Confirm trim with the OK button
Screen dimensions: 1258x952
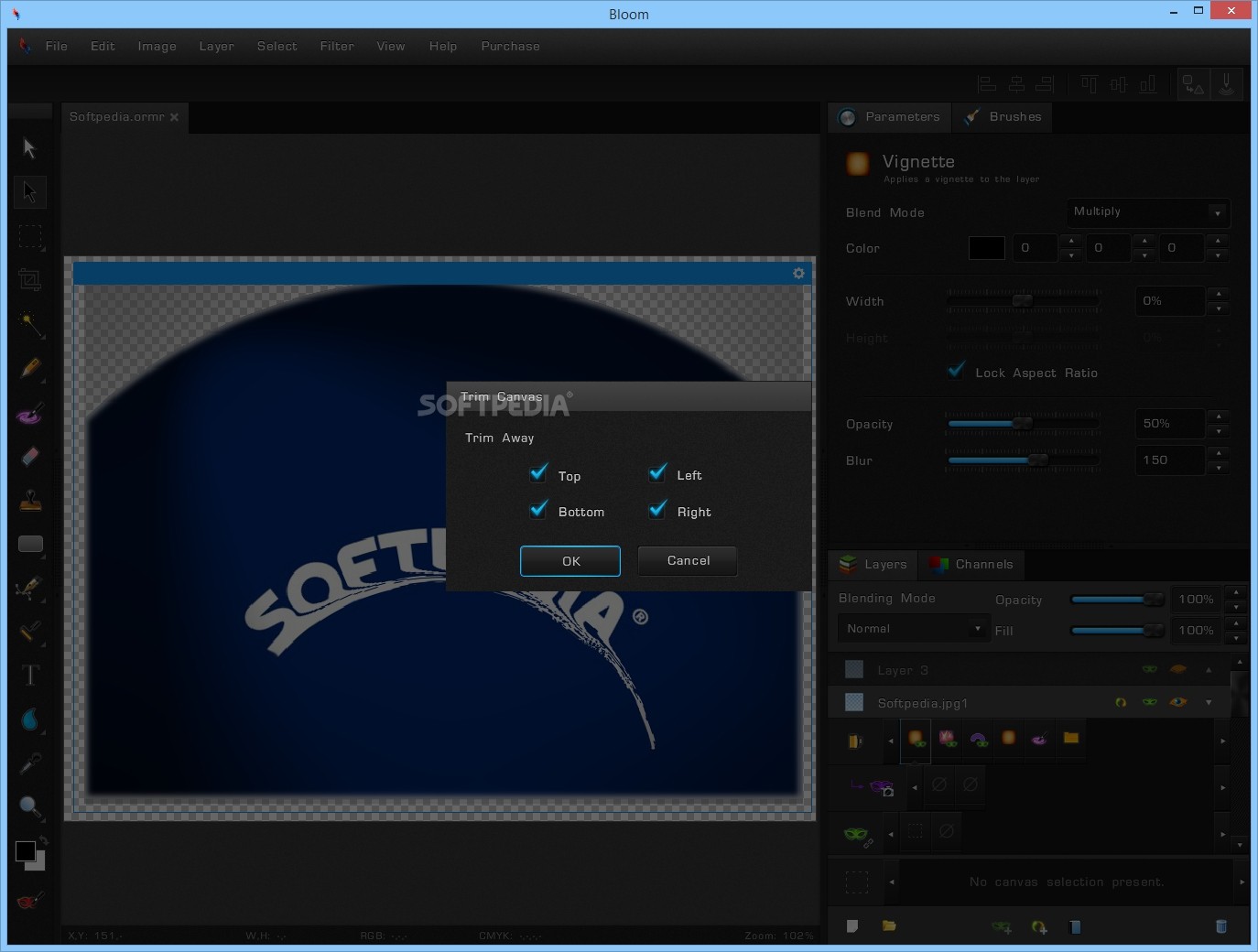(x=570, y=561)
